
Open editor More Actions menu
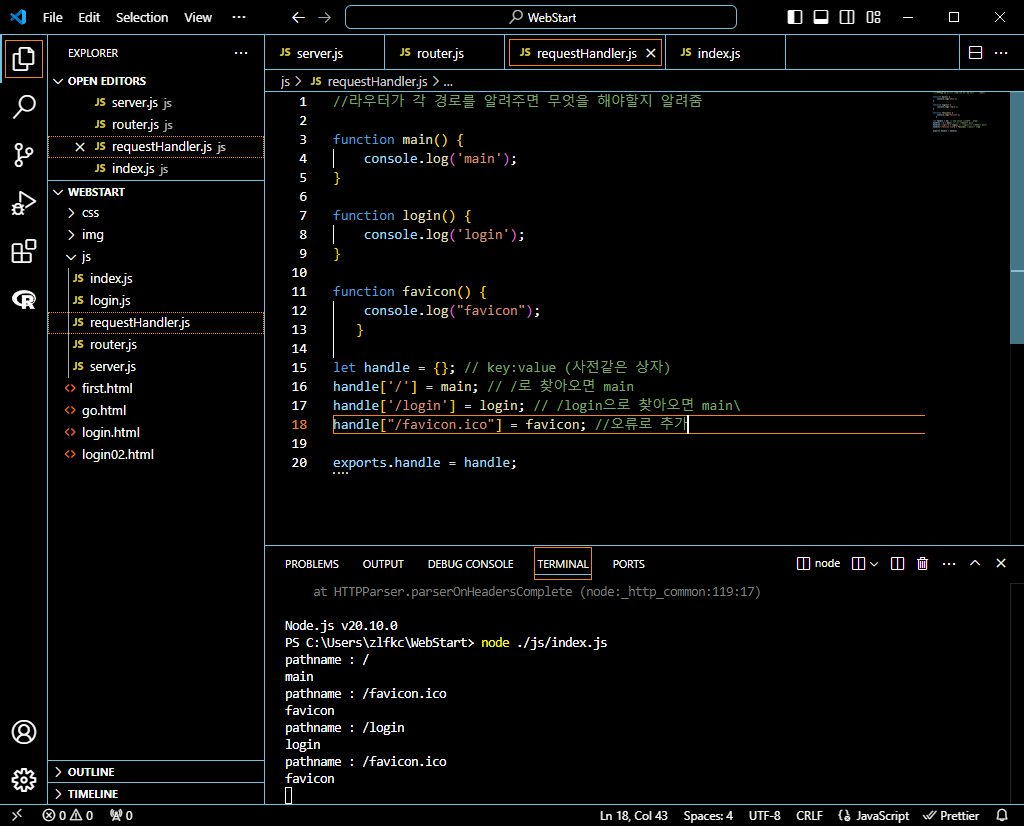1000,53
